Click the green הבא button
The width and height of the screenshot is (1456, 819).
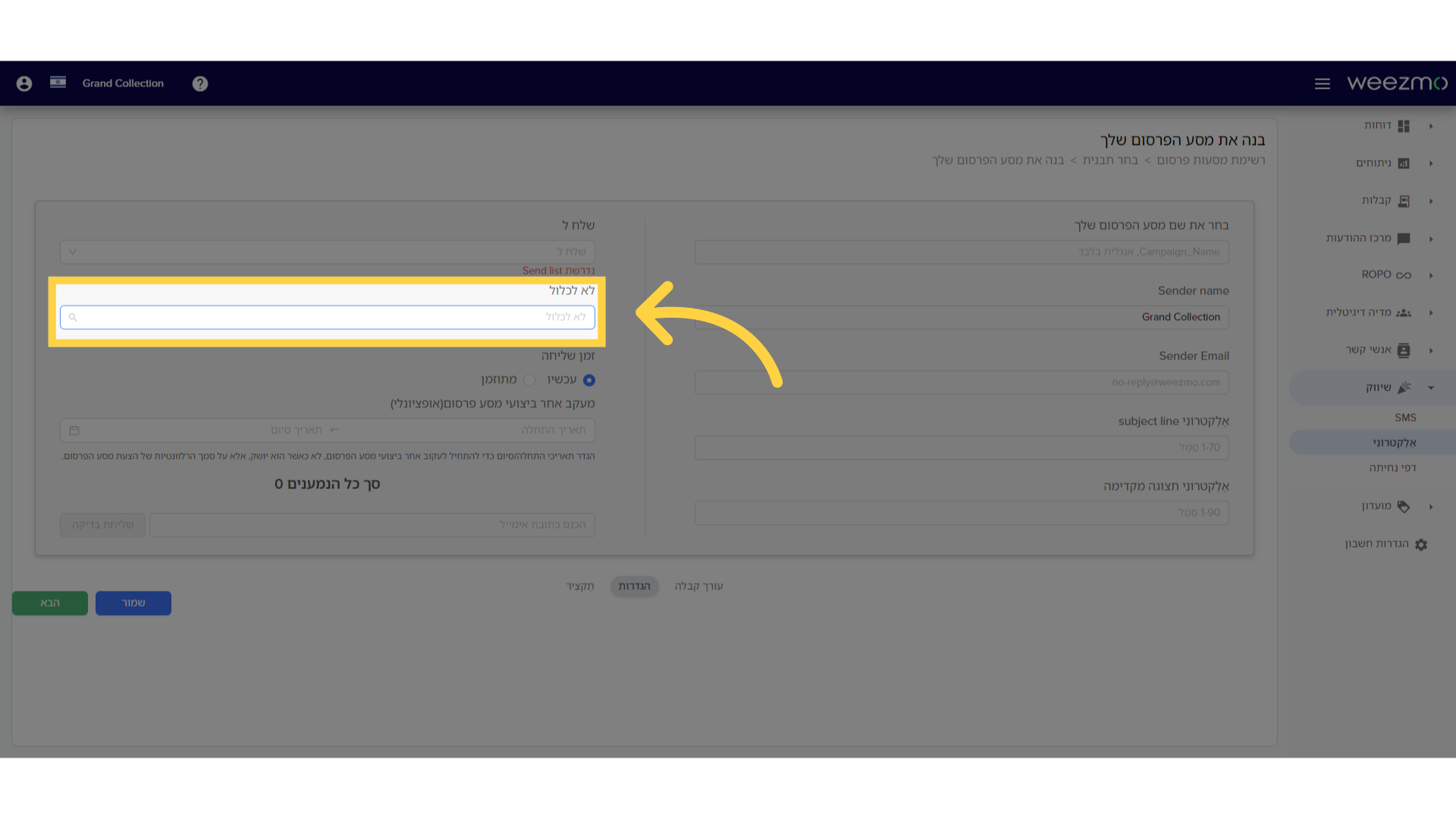coord(50,603)
